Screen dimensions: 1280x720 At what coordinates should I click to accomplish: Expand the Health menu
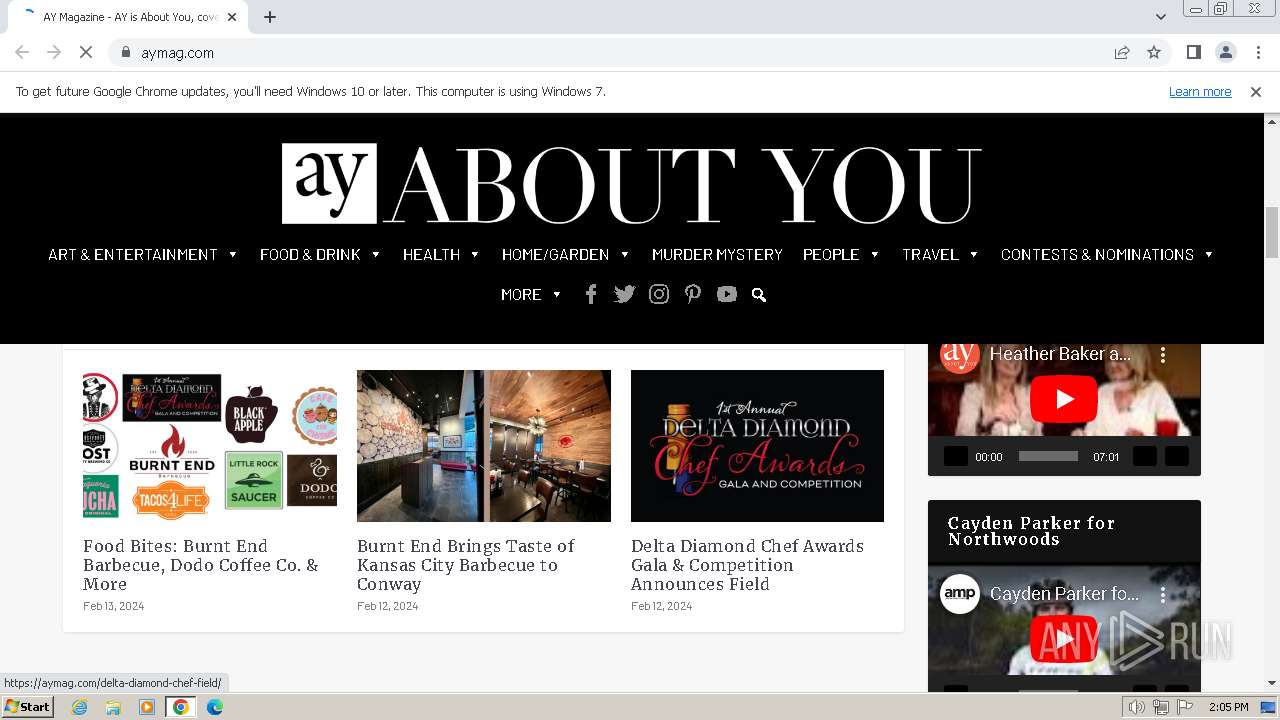(x=441, y=254)
